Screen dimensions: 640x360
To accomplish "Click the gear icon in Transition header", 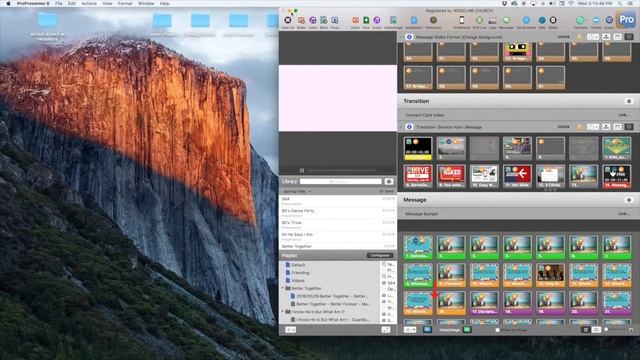I will click(629, 101).
